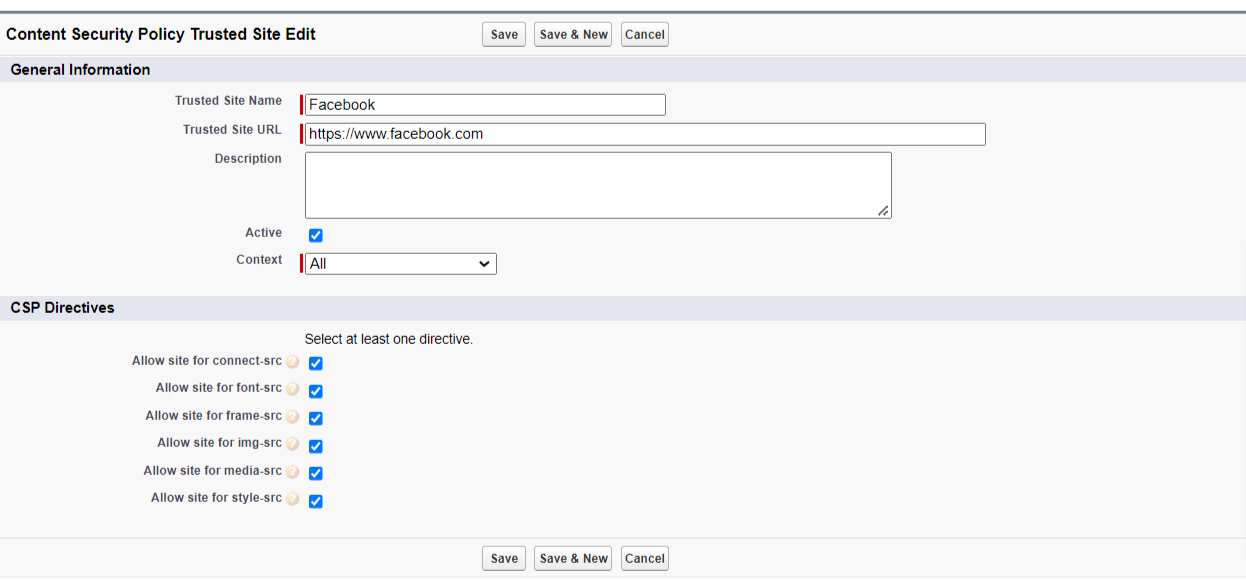Click help icon beside media-src directive
The image size is (1246, 580).
[x=292, y=472]
